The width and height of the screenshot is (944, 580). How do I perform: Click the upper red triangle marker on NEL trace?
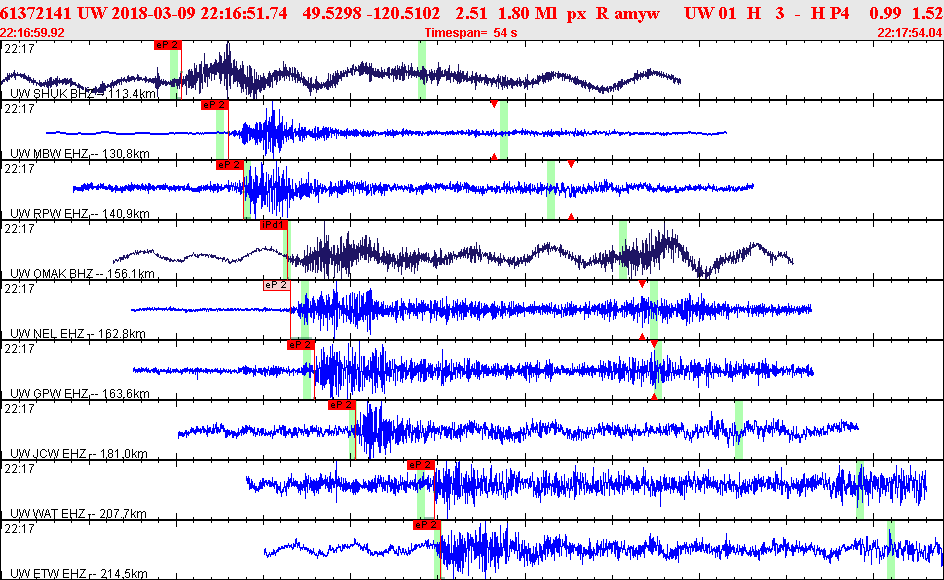pyautogui.click(x=642, y=284)
